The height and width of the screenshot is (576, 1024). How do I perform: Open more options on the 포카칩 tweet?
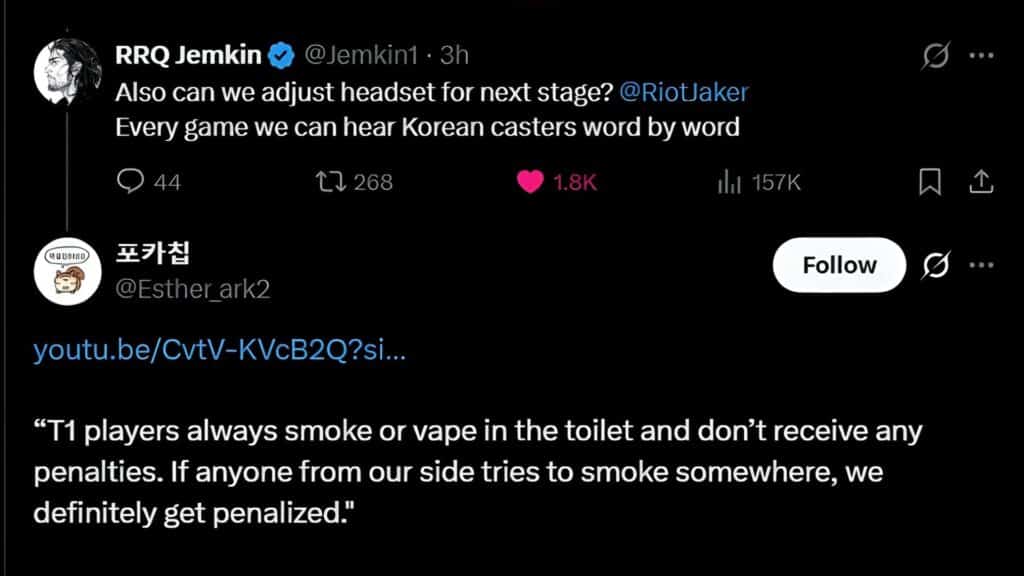pos(981,265)
